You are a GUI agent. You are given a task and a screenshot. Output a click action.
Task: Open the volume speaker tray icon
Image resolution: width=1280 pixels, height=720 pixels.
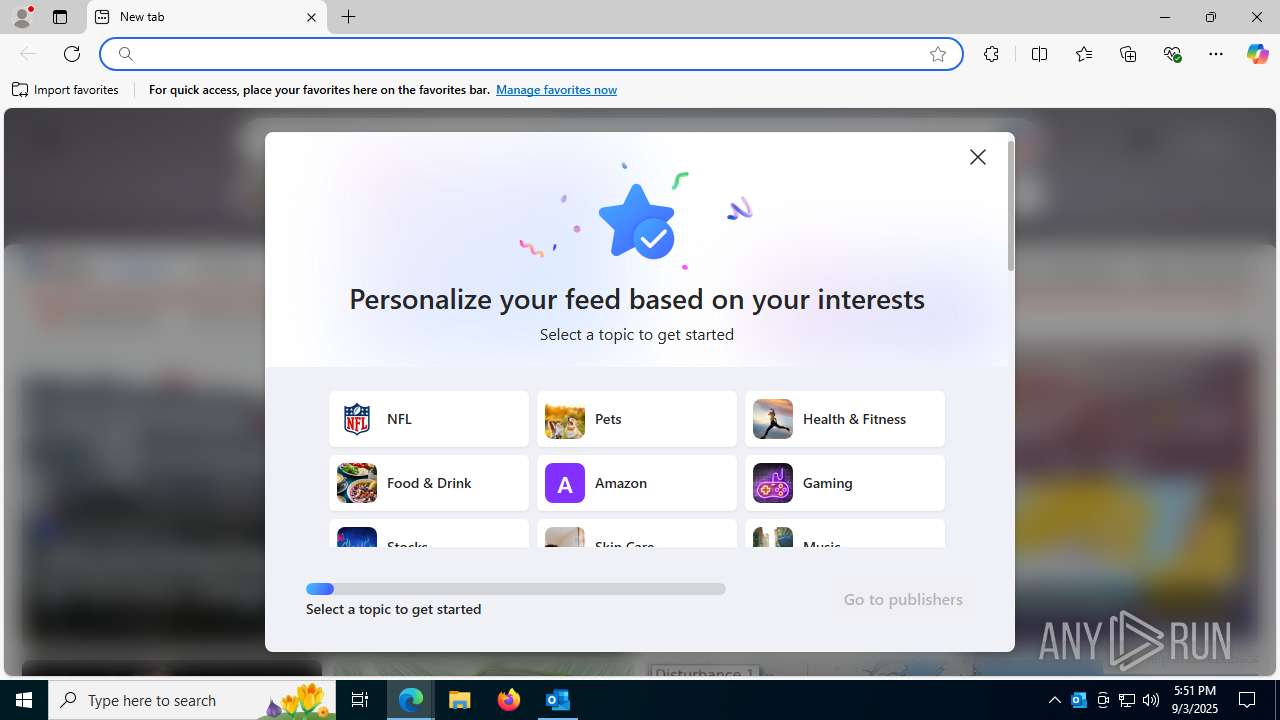point(1151,700)
